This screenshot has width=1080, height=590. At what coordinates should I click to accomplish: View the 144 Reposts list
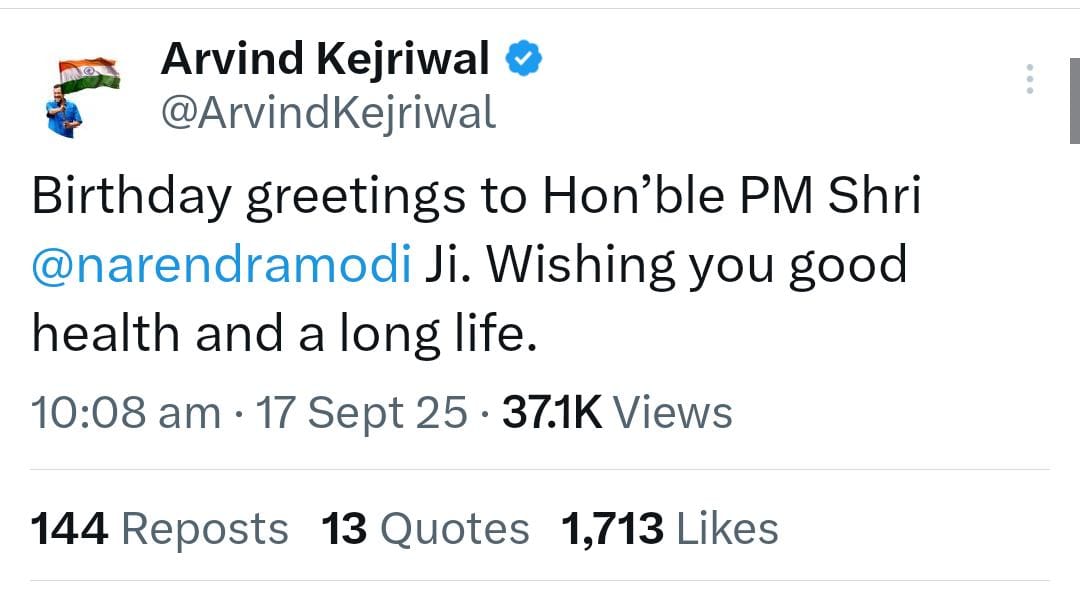pos(160,528)
